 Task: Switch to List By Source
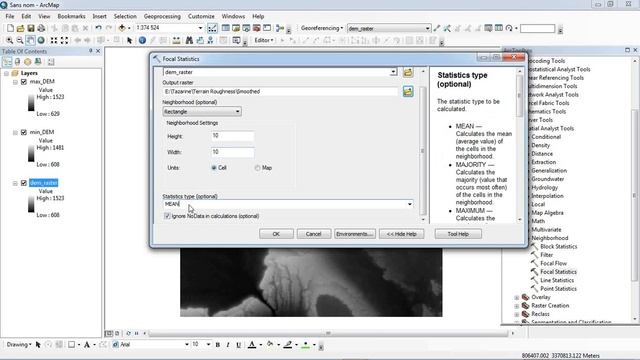(17, 62)
